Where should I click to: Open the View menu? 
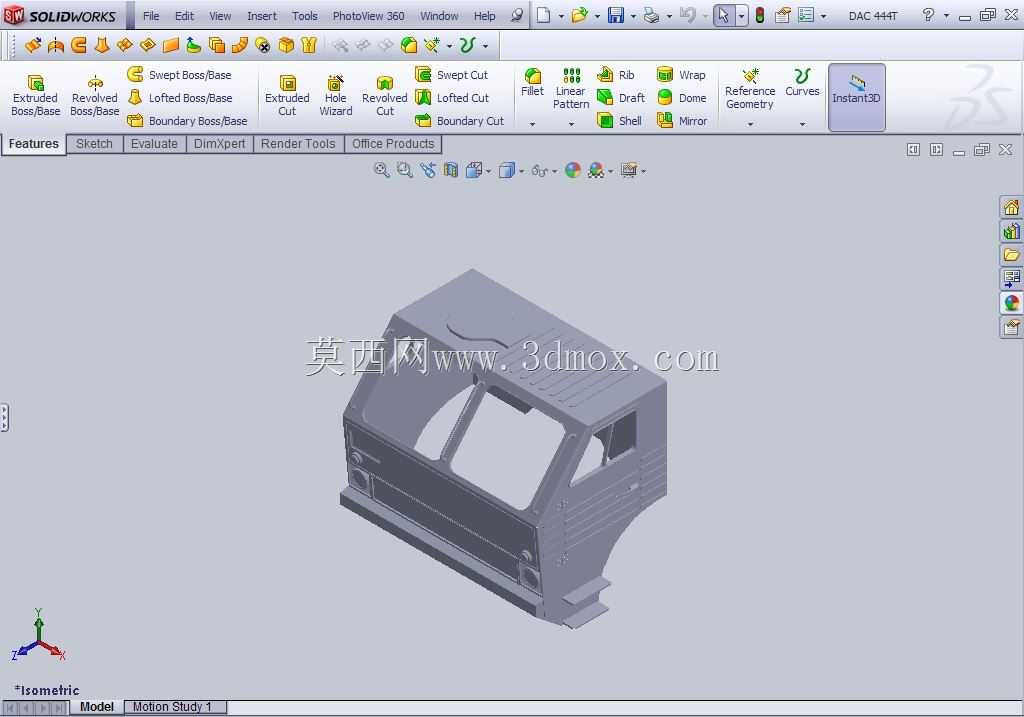(220, 16)
